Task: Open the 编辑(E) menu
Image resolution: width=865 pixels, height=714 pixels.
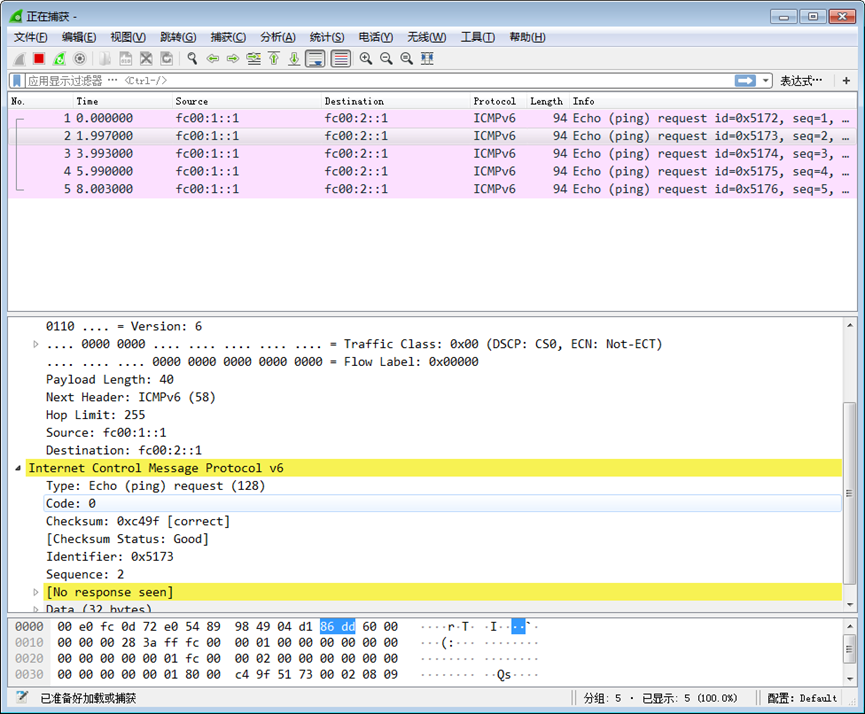Action: pos(79,37)
